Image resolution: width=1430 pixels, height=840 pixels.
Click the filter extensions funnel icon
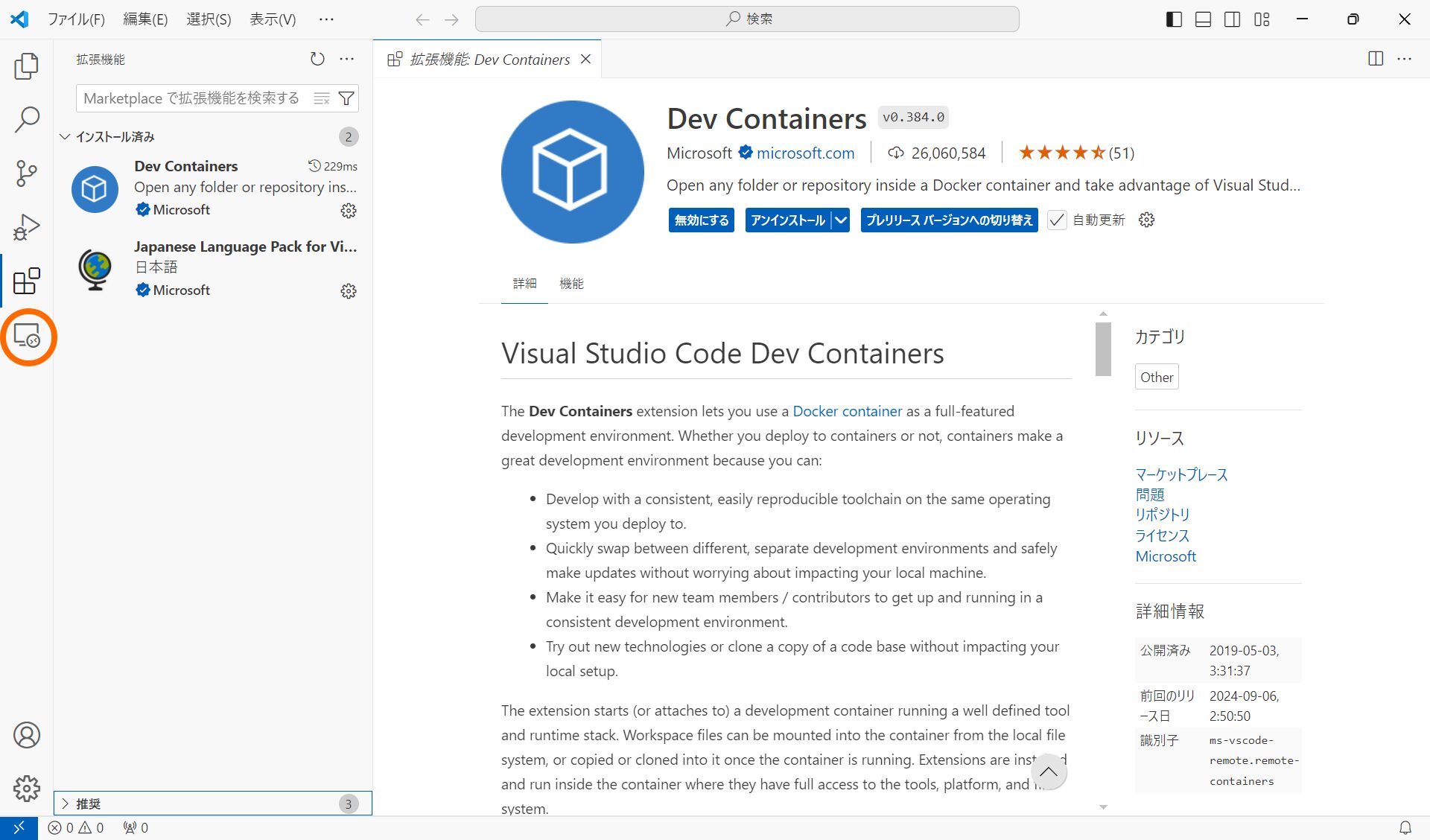346,98
